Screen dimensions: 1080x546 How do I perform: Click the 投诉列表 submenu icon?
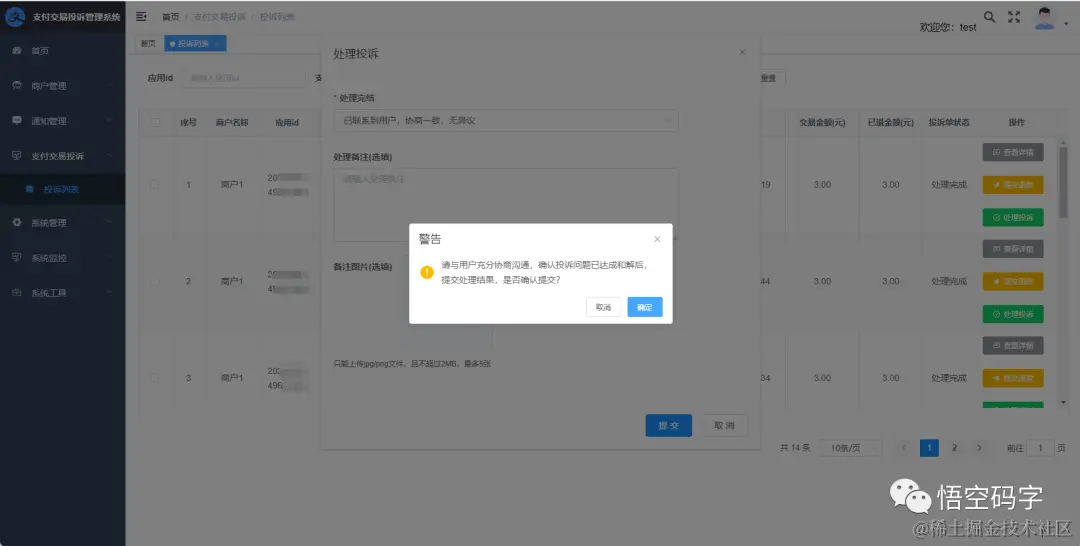coord(30,189)
